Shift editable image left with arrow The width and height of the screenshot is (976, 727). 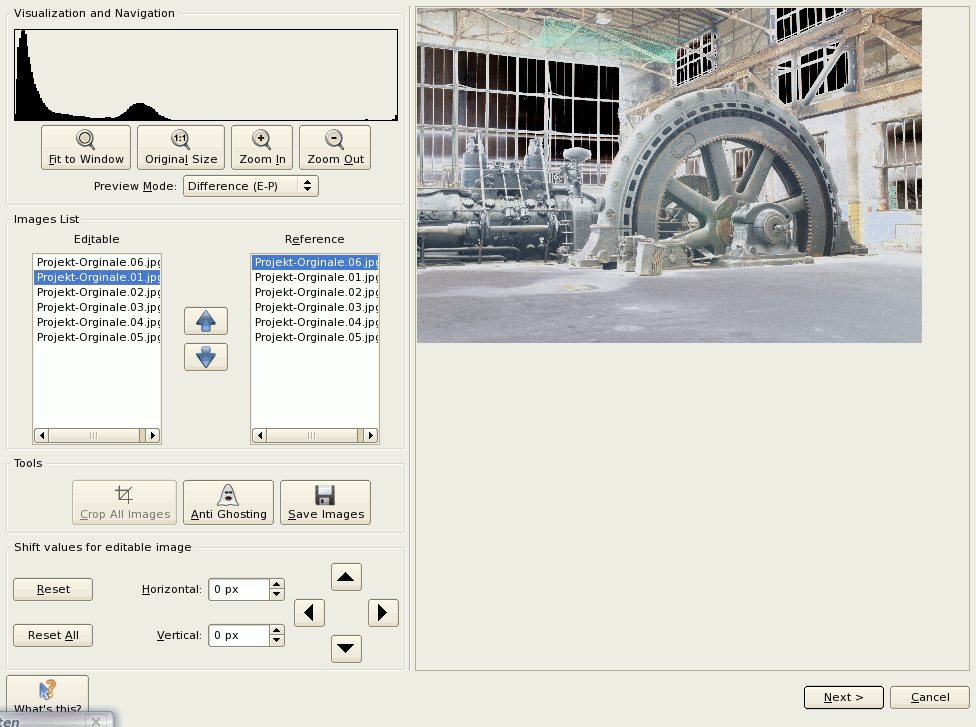(x=309, y=613)
